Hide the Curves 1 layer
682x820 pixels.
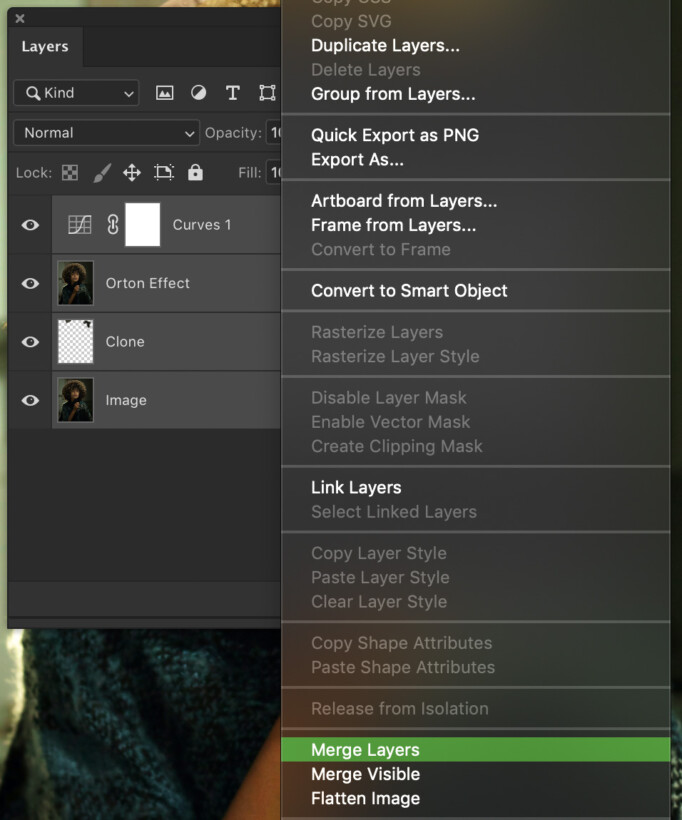click(29, 225)
